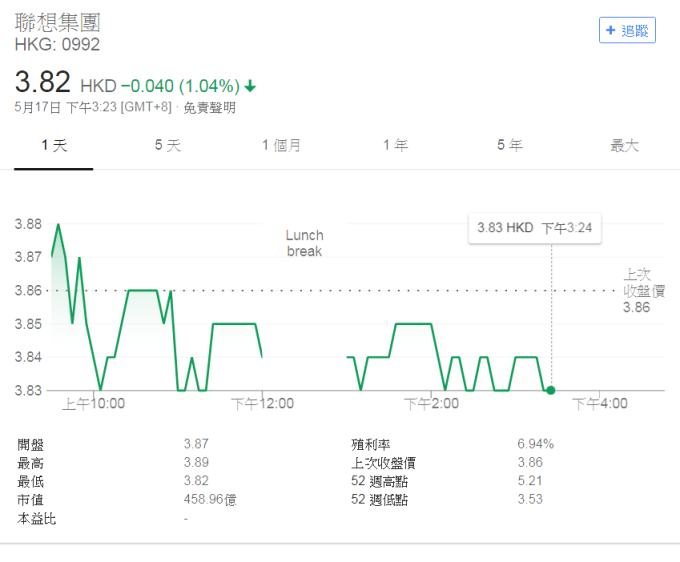The width and height of the screenshot is (680, 562).
Task: Select the 1 天 tab
Action: coord(54,145)
